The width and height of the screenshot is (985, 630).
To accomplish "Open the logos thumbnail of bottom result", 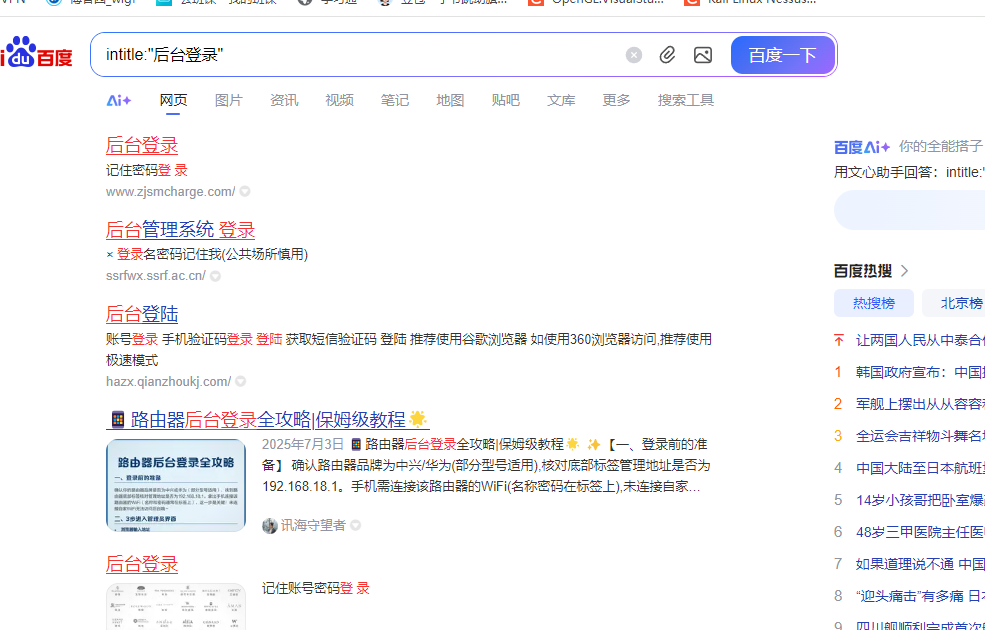I will pyautogui.click(x=176, y=607).
